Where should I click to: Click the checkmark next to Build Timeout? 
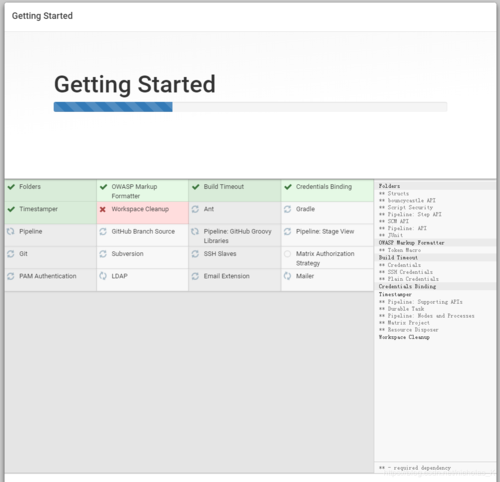[x=196, y=187]
